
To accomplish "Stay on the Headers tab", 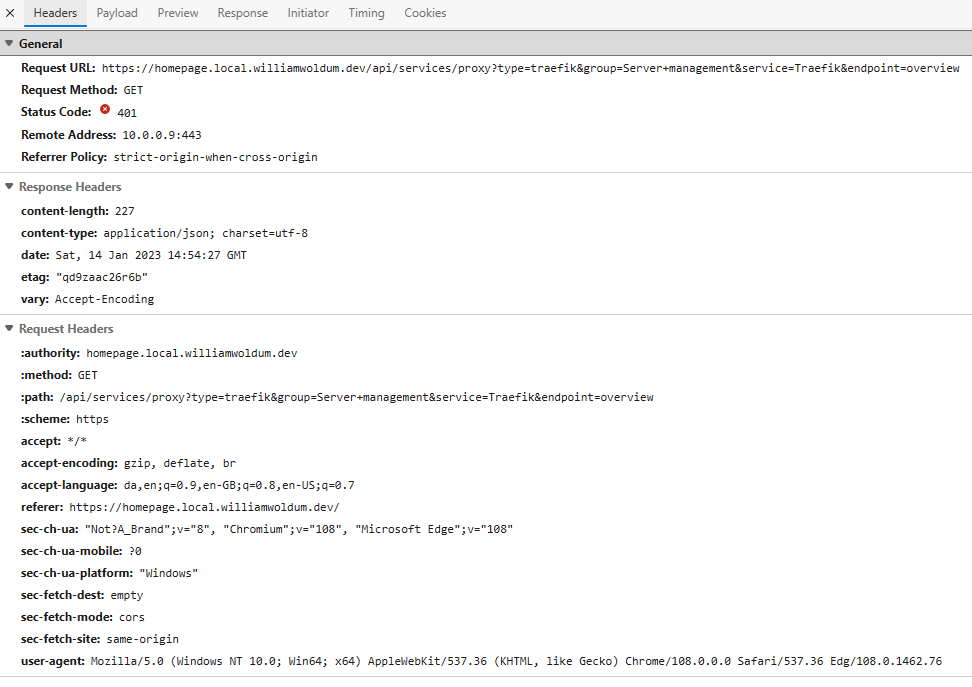I will point(55,13).
